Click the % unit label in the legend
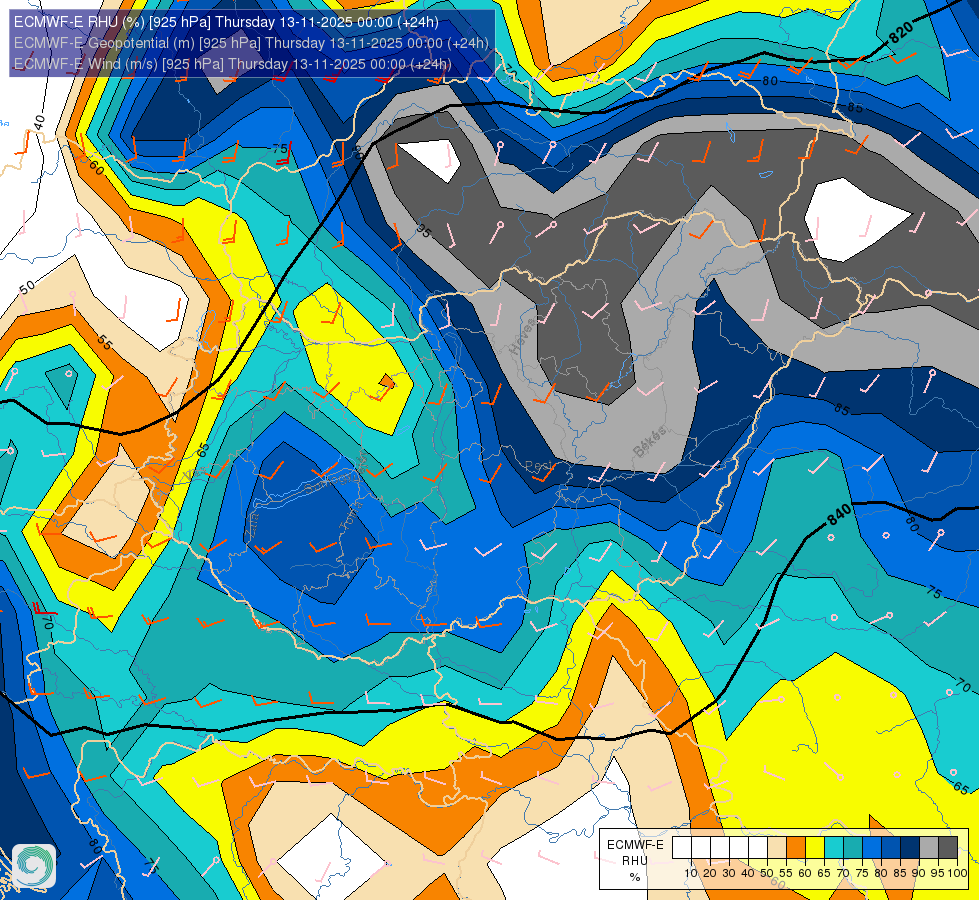 [635, 877]
